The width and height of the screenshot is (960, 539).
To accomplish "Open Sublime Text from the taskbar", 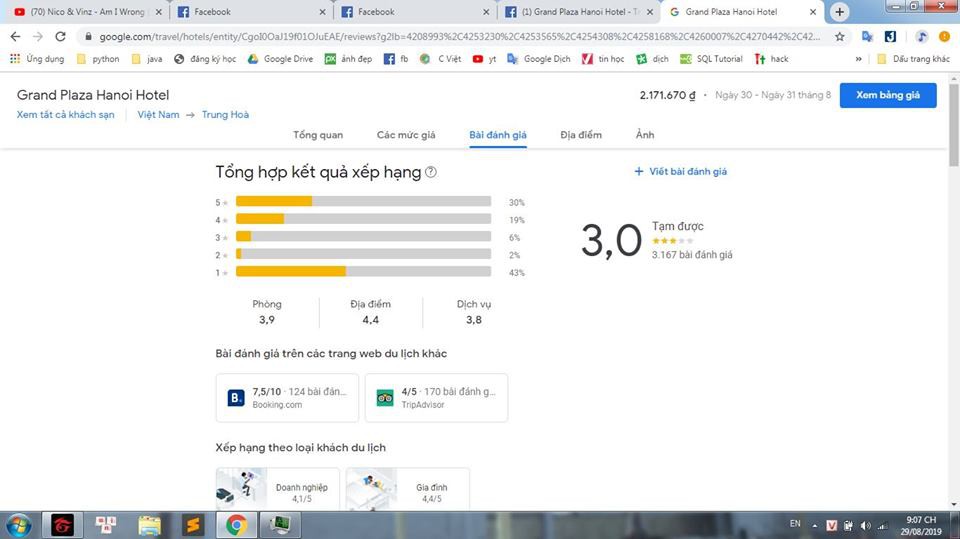I will 193,526.
